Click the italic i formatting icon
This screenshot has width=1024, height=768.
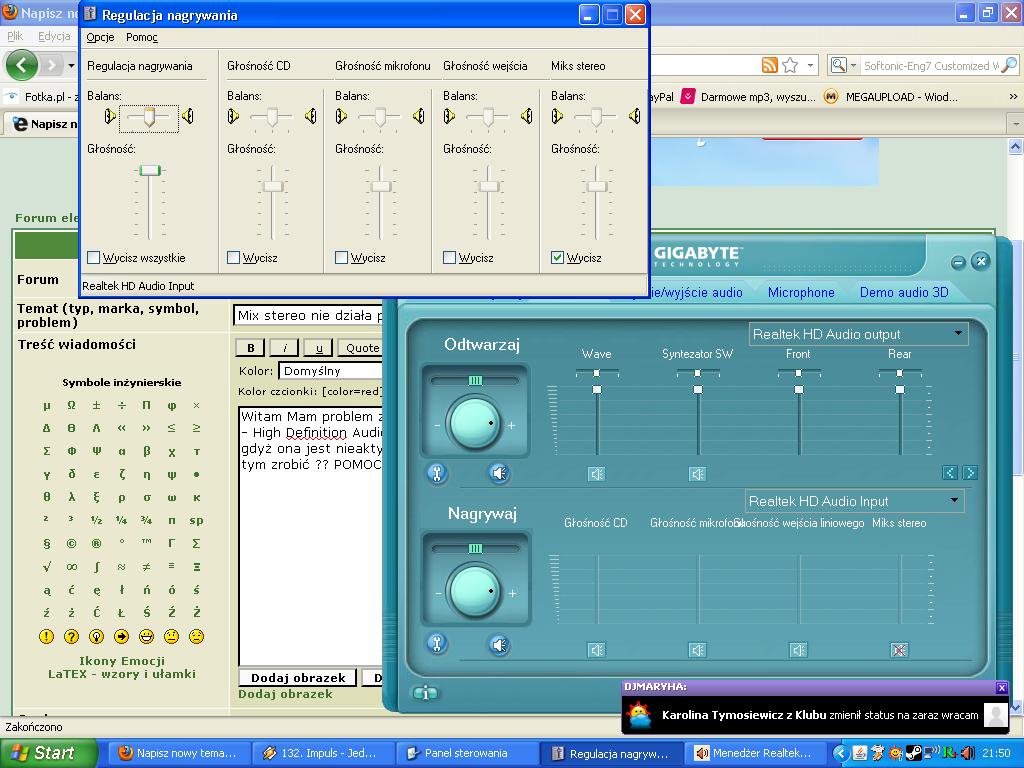(x=283, y=347)
